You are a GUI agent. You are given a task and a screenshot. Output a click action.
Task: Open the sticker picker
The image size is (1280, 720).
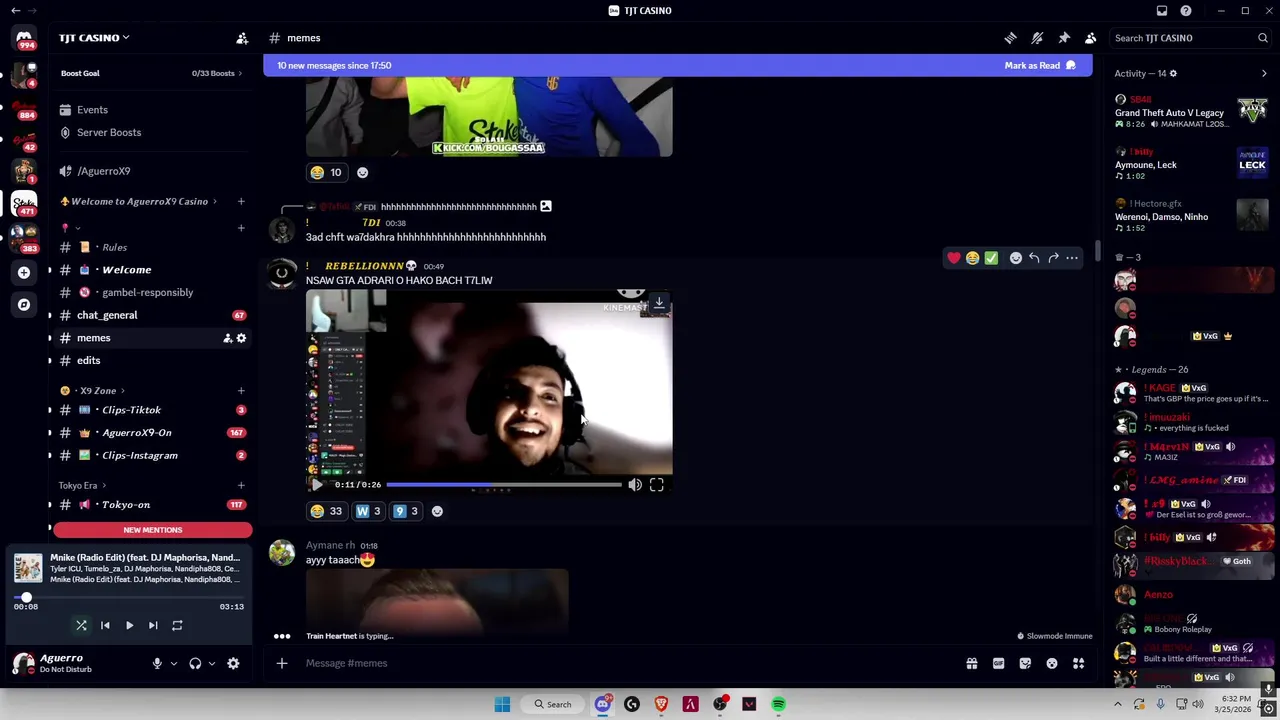[1025, 663]
